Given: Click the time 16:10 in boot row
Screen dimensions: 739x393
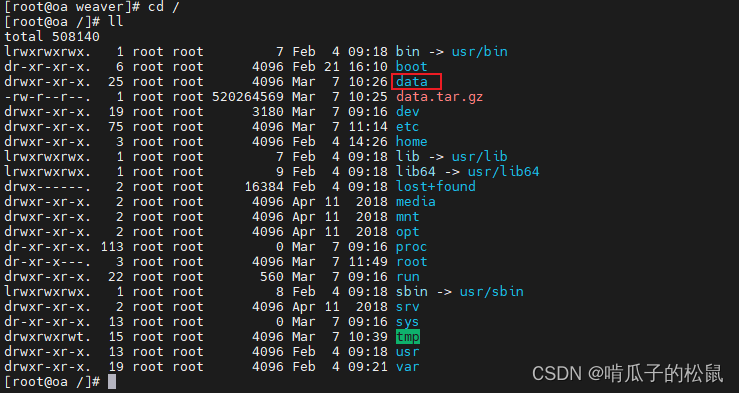Looking at the screenshot, I should [x=368, y=67].
